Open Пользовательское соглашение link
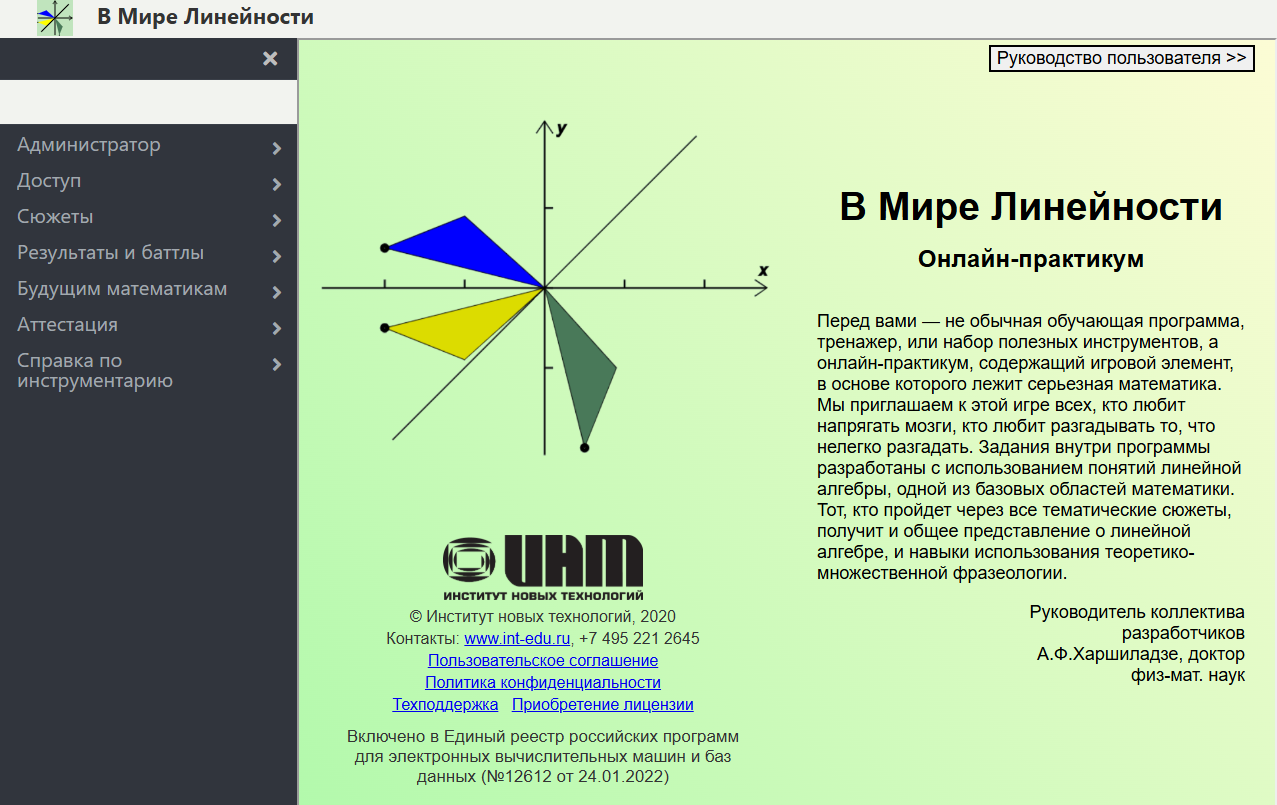Image resolution: width=1277 pixels, height=805 pixels. 543,660
